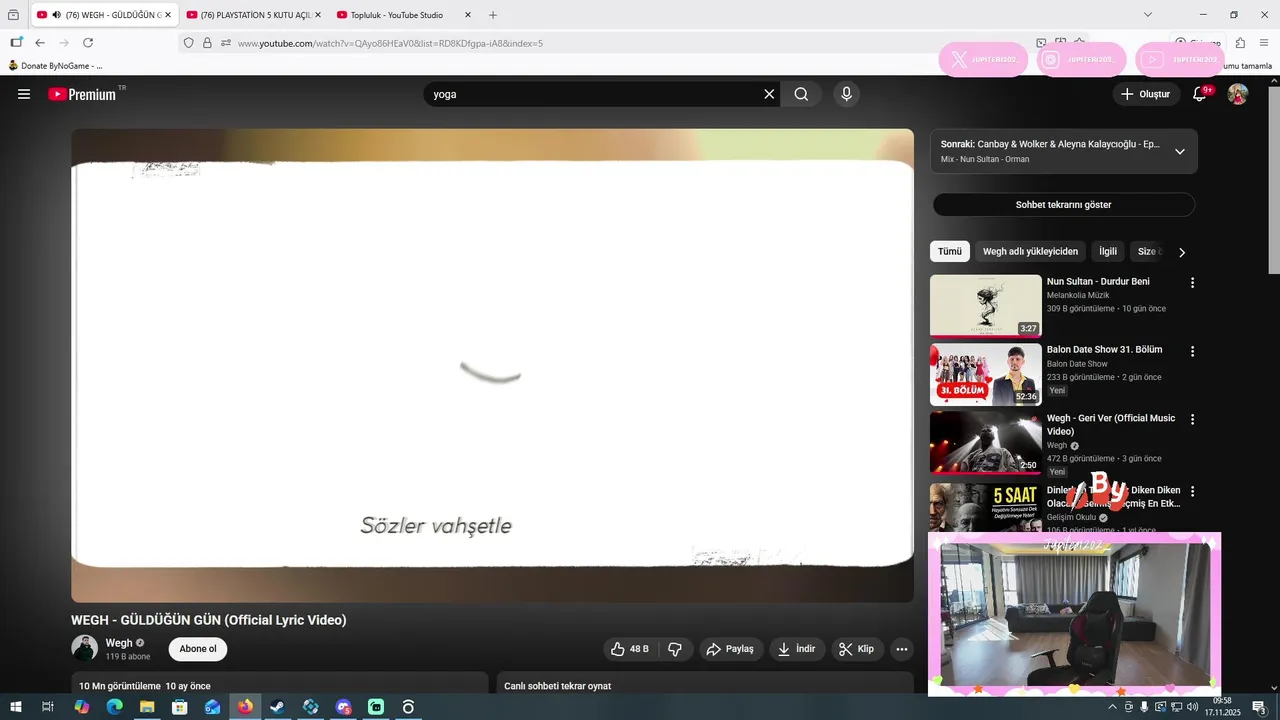Open the Oluştur create menu
This screenshot has height=720, width=1280.
[1146, 94]
